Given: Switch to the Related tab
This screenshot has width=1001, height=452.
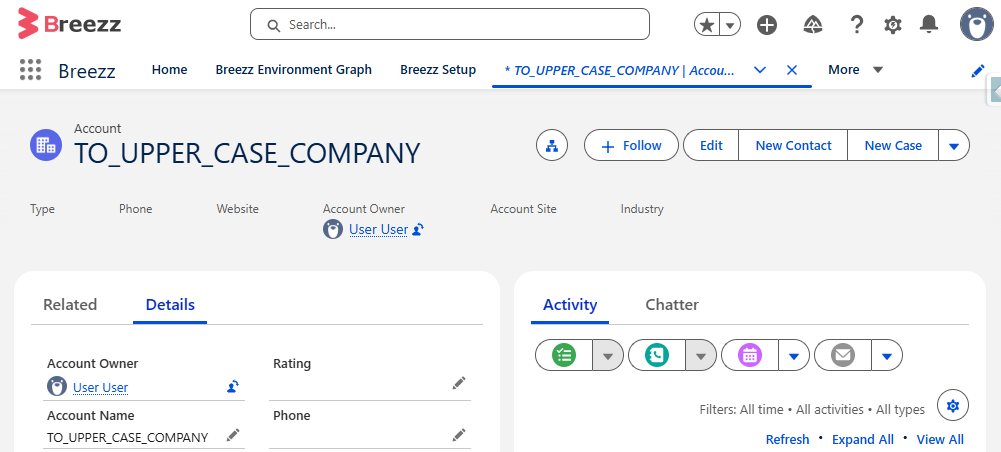Looking at the screenshot, I should [70, 305].
